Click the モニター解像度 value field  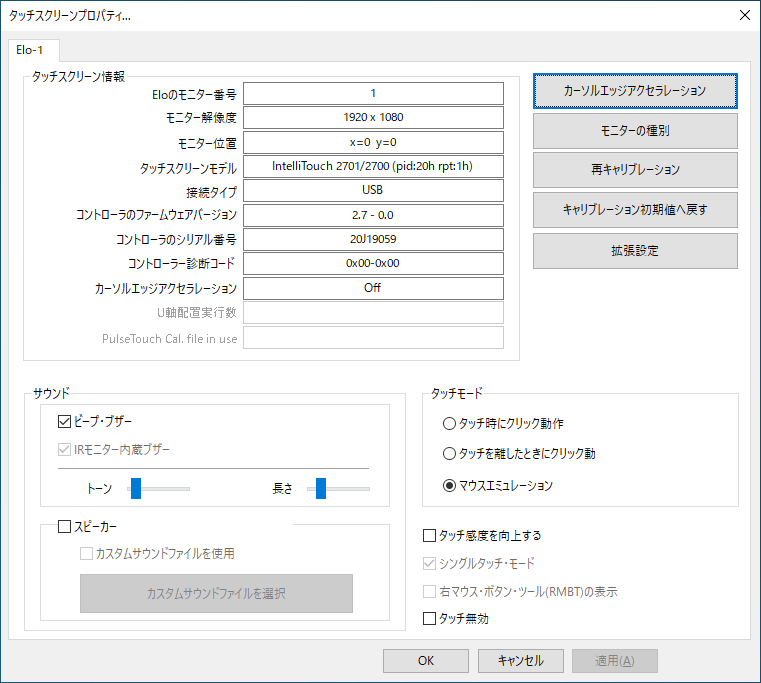[x=373, y=118]
